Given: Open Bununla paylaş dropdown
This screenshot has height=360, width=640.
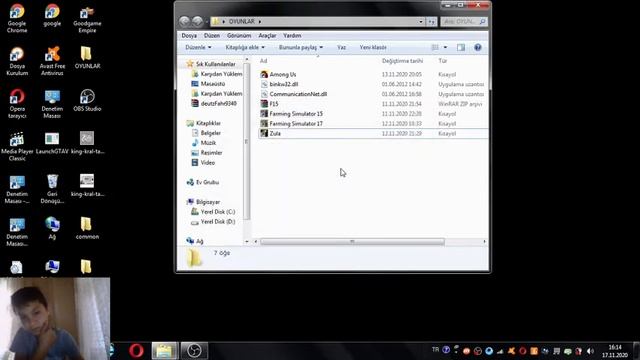Looking at the screenshot, I should coord(301,47).
